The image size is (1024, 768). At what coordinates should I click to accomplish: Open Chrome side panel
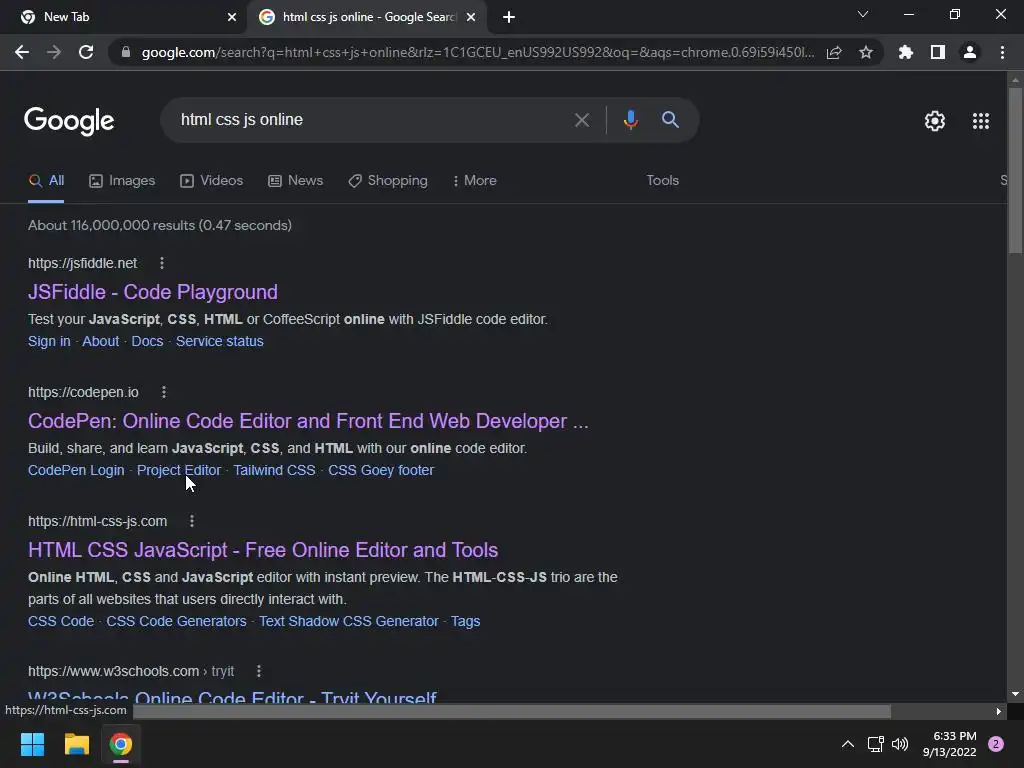pos(938,52)
